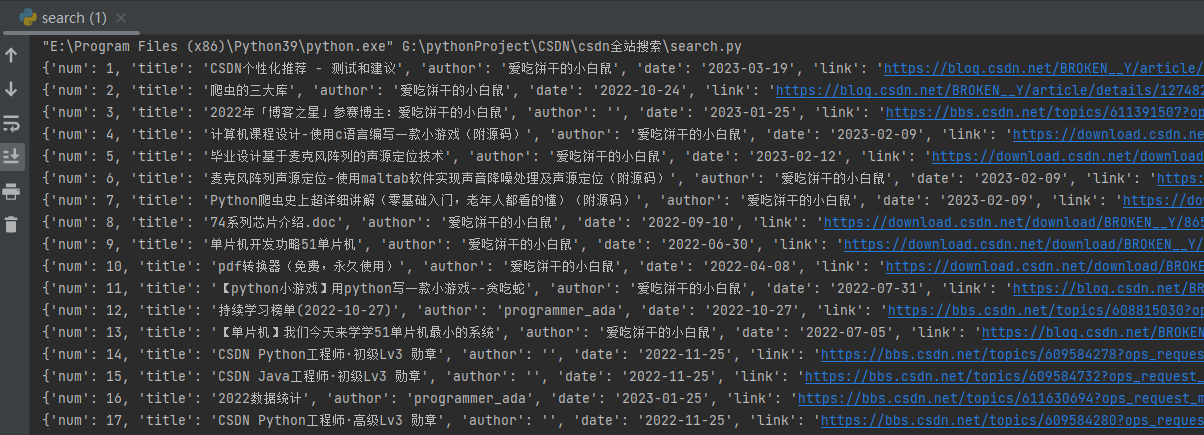Open the download.csdn.net link in row num 8

tap(1014, 223)
